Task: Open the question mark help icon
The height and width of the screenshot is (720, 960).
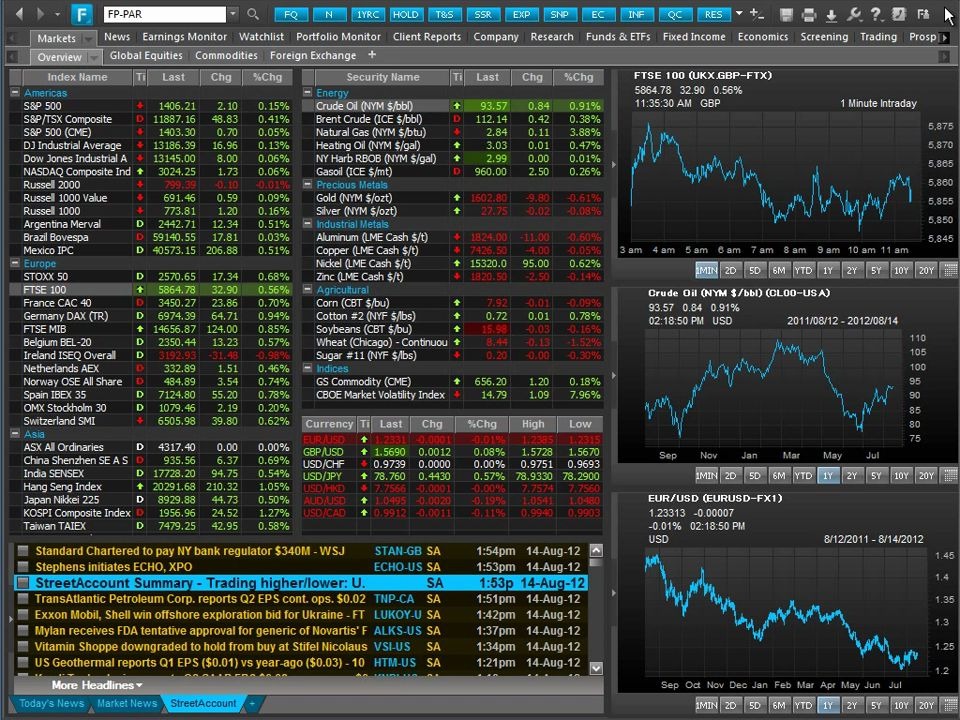Action: coord(876,15)
